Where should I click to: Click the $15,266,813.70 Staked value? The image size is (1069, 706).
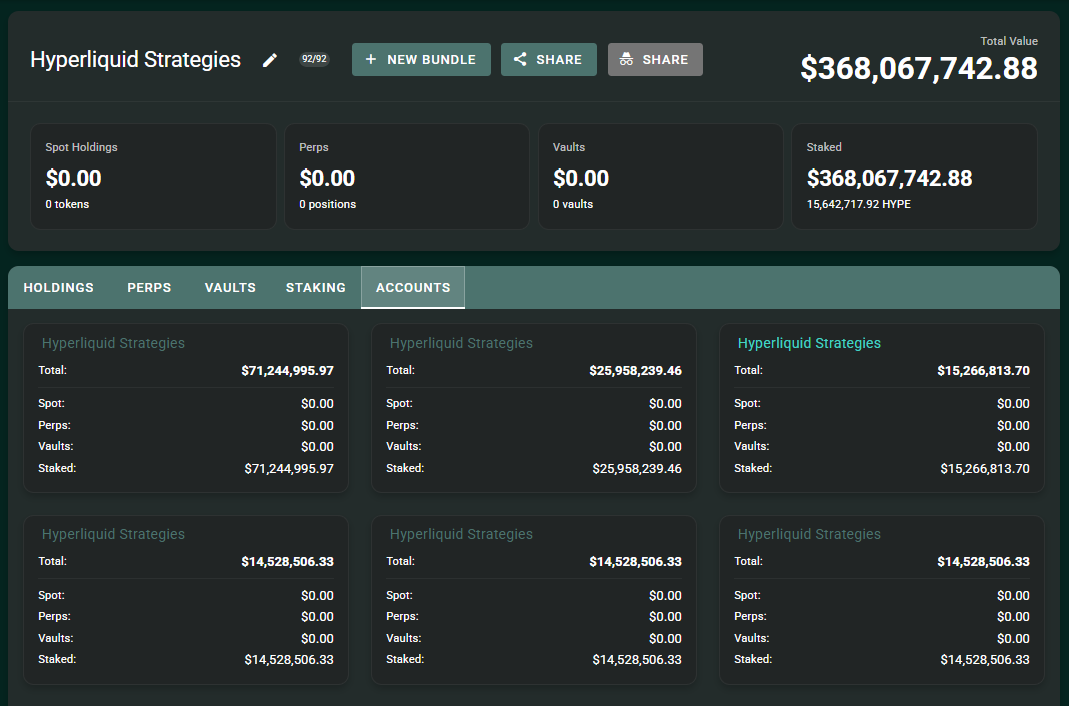[985, 469]
